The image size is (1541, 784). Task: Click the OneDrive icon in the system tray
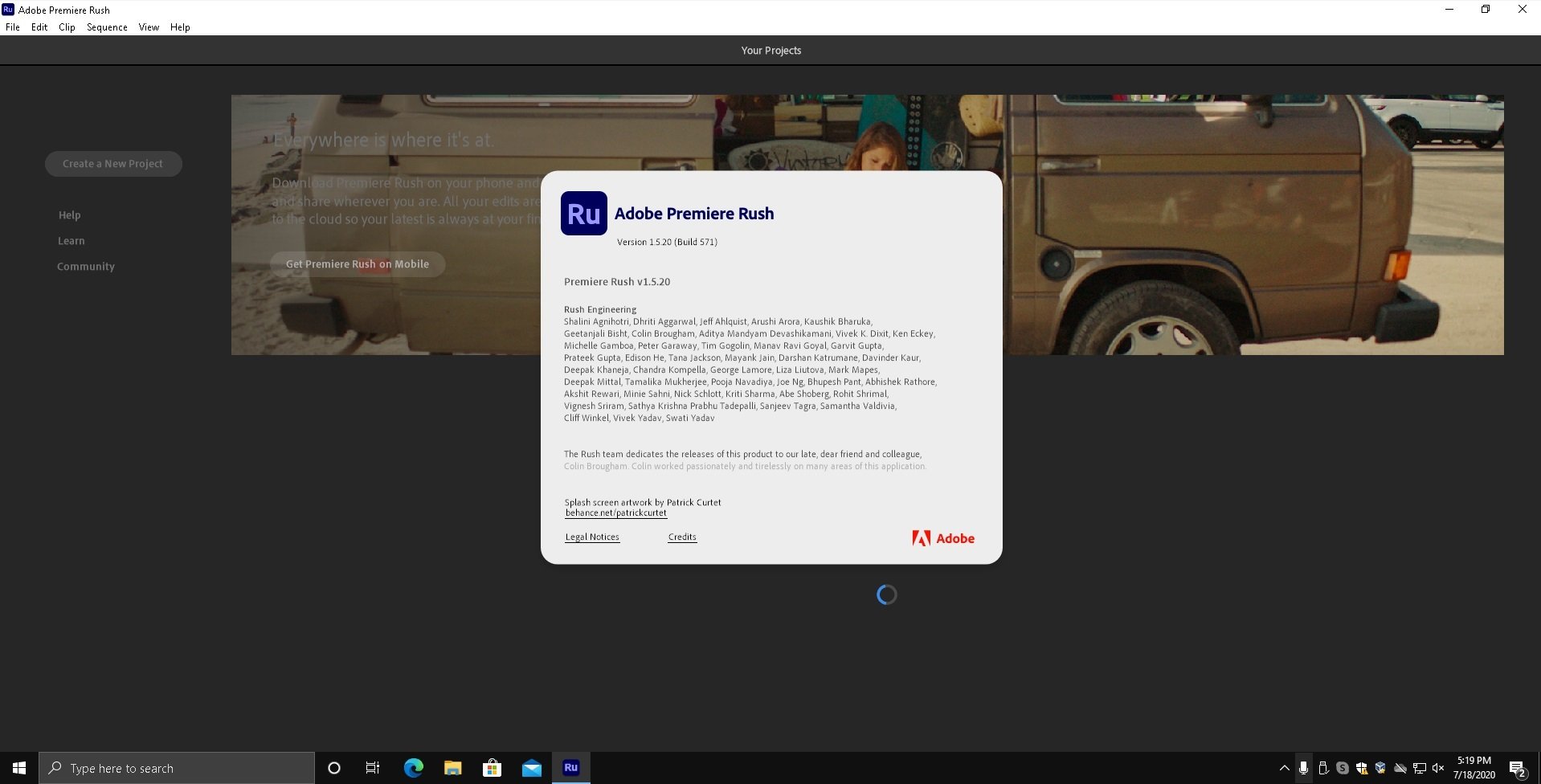(x=1400, y=768)
